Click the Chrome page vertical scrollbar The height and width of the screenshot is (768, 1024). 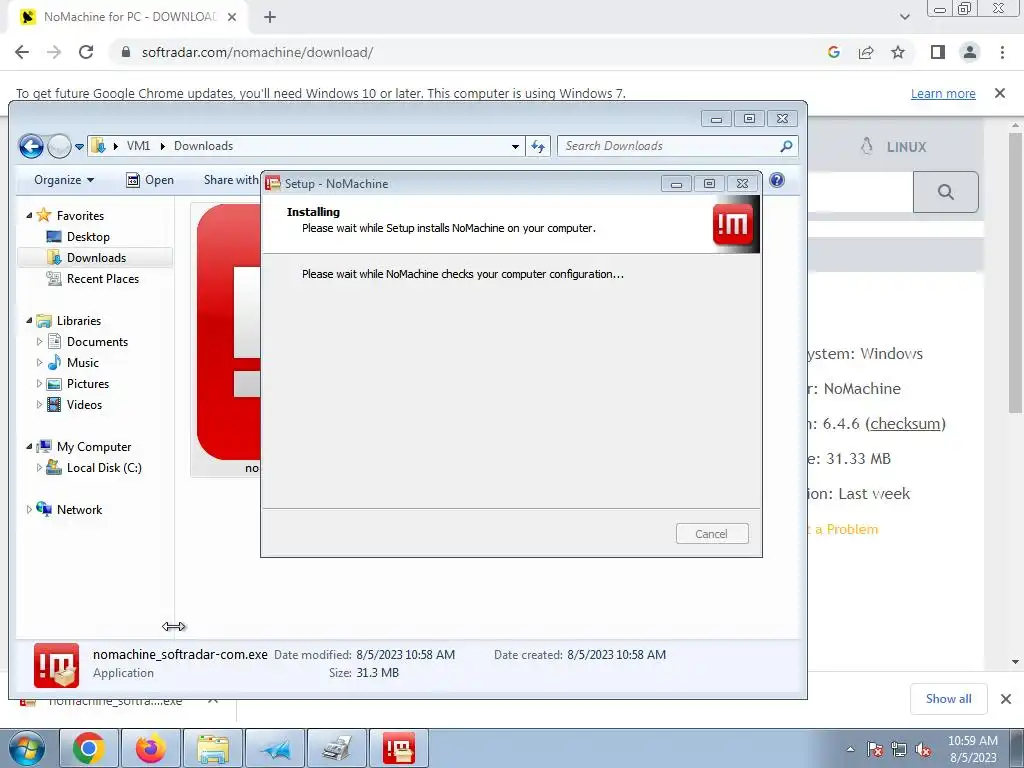click(1015, 272)
